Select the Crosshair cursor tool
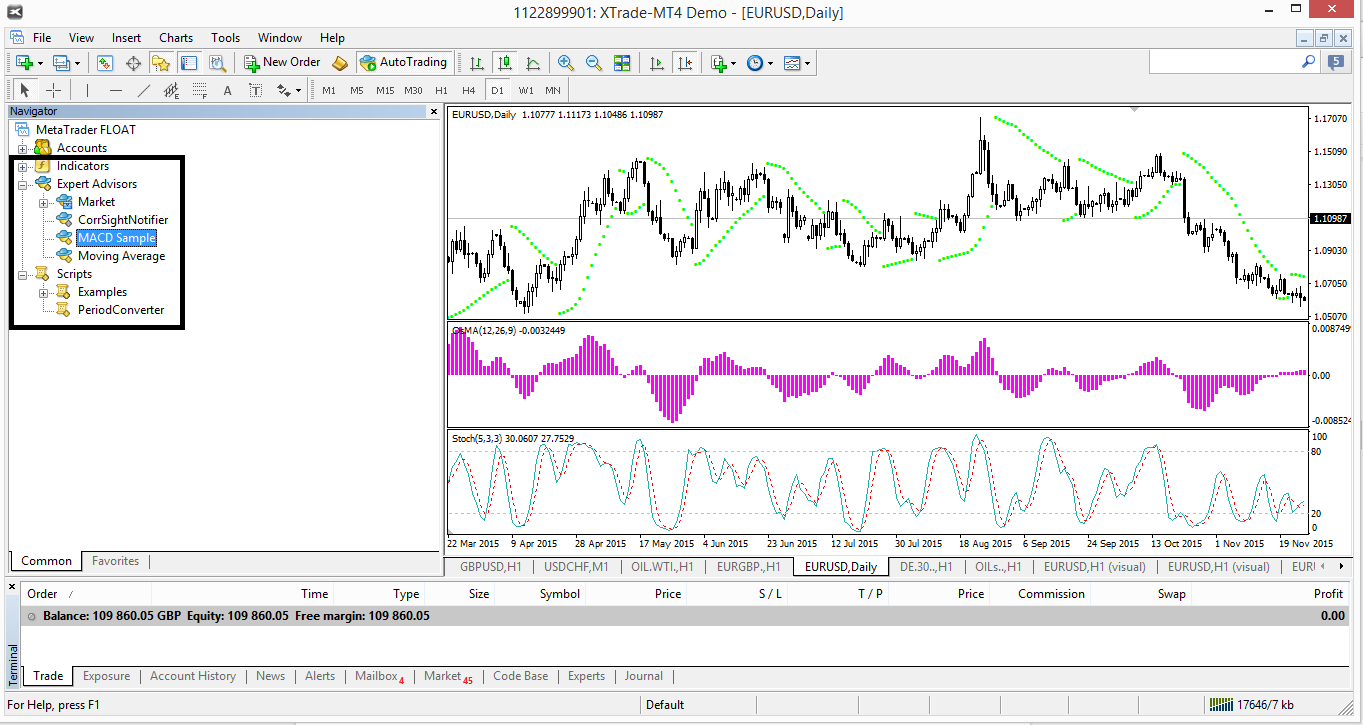Screen dimensions: 1363x725 tap(54, 90)
